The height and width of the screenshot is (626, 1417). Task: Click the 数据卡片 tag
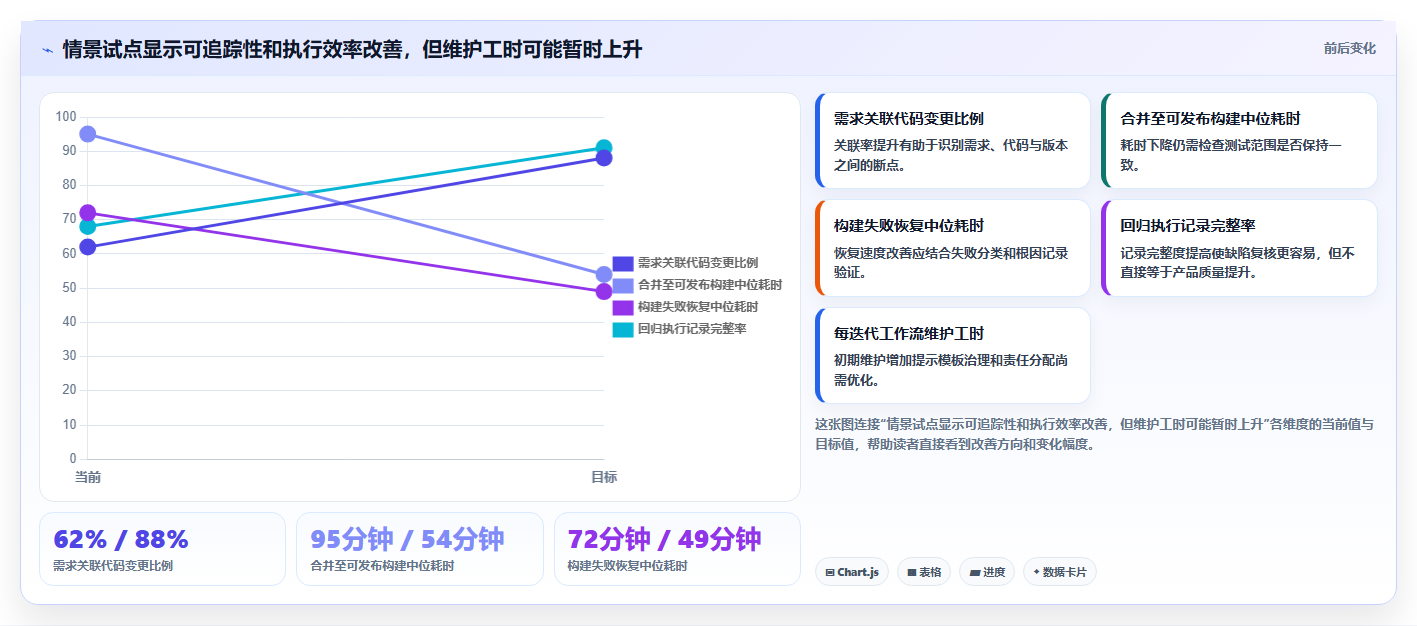coord(1060,572)
